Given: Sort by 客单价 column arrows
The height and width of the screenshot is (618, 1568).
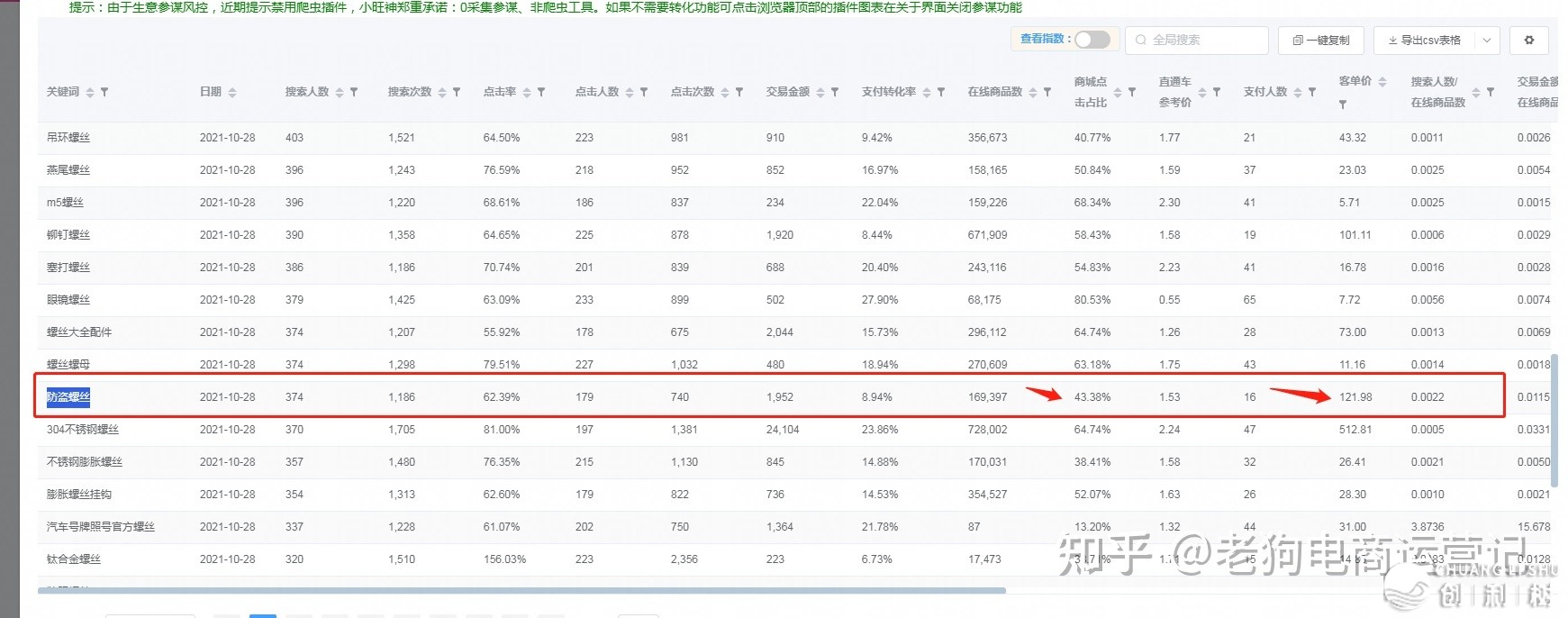Looking at the screenshot, I should pyautogui.click(x=1382, y=81).
